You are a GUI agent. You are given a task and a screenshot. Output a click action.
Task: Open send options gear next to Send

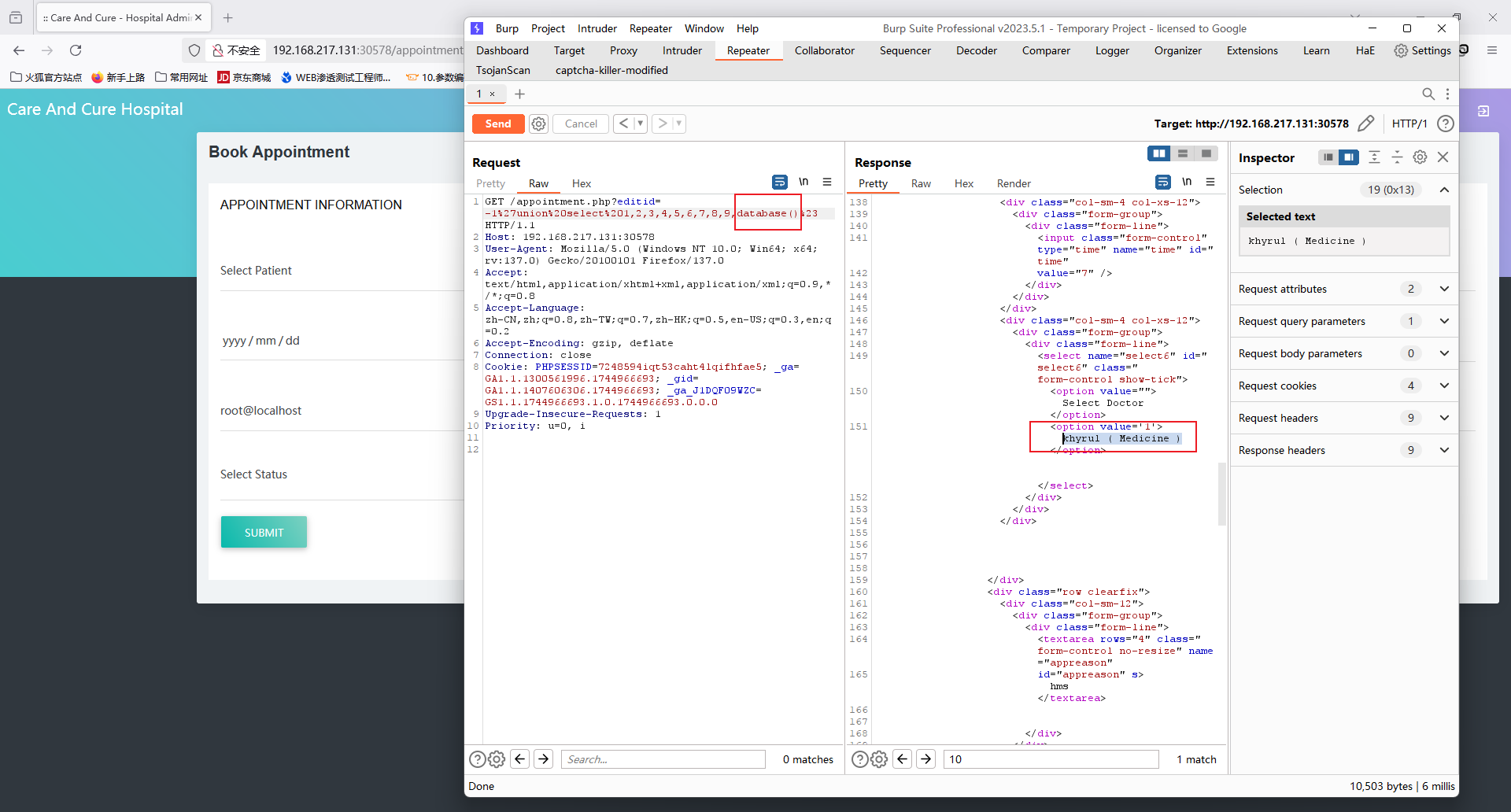tap(538, 124)
